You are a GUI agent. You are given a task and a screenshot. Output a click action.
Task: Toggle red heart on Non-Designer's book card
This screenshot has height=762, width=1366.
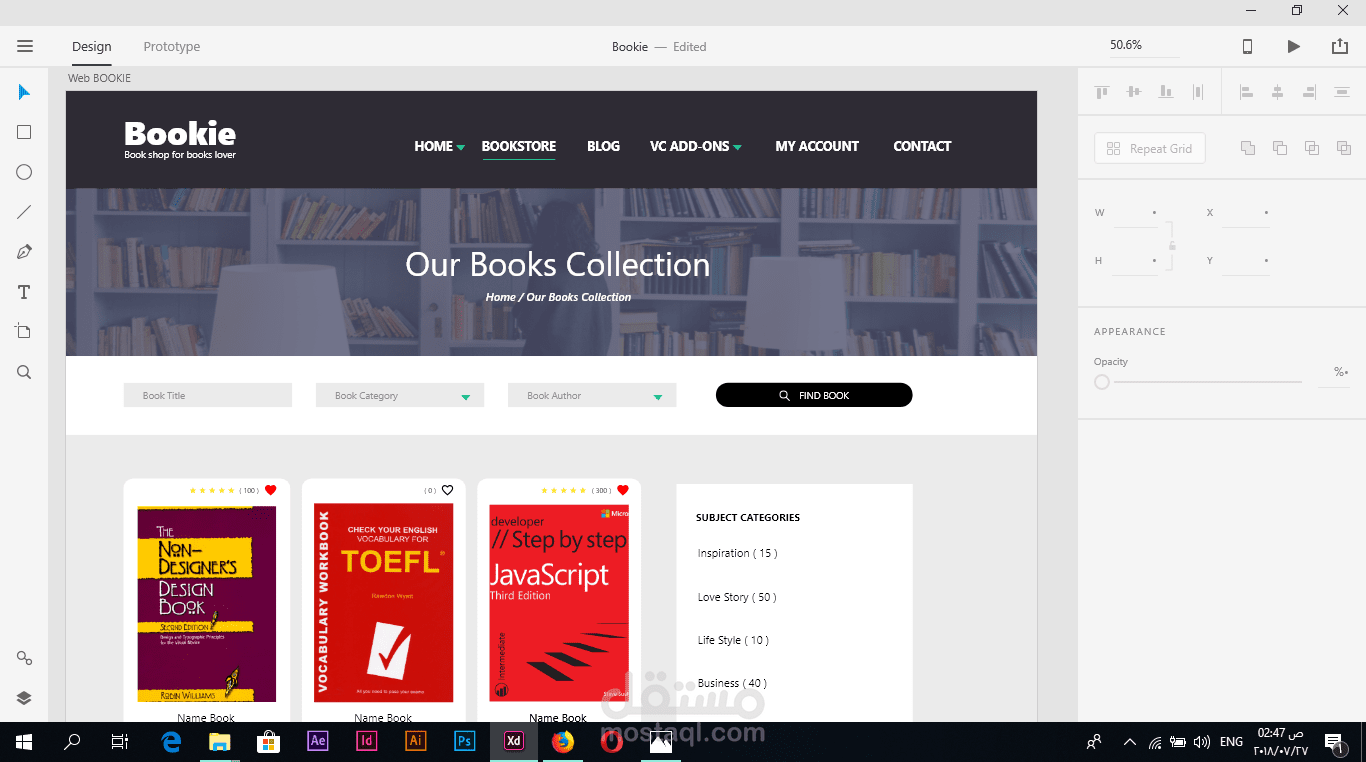coord(270,490)
